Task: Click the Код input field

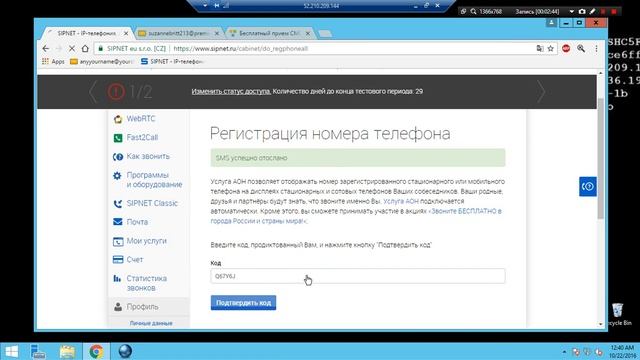Action: pyautogui.click(x=358, y=276)
